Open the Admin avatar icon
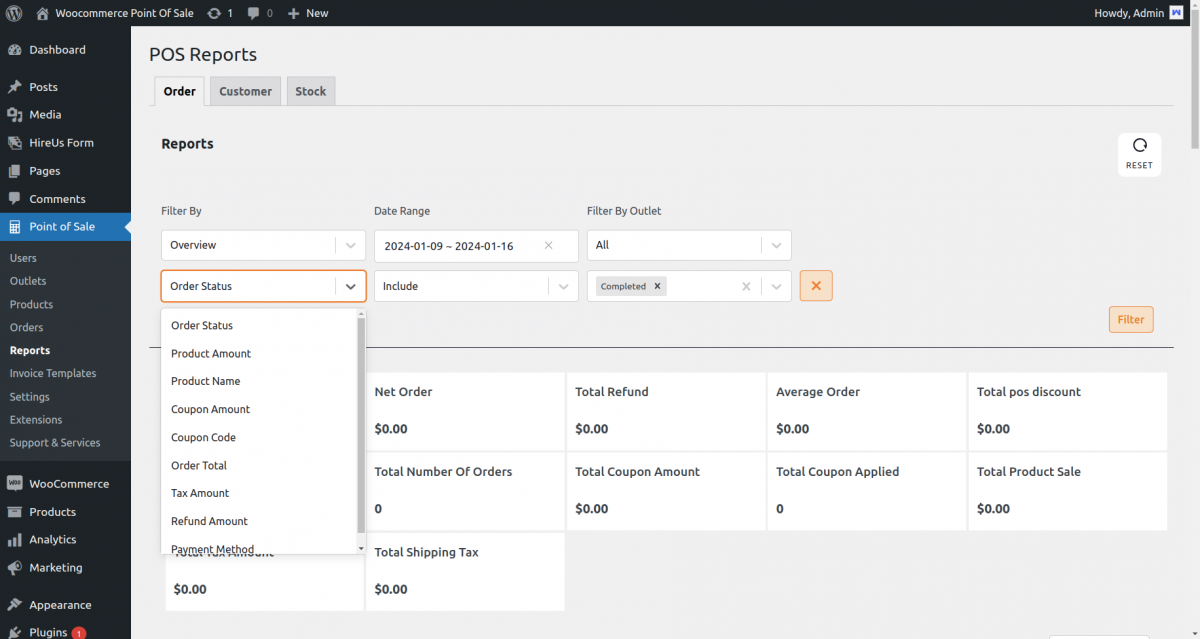 coord(1177,13)
